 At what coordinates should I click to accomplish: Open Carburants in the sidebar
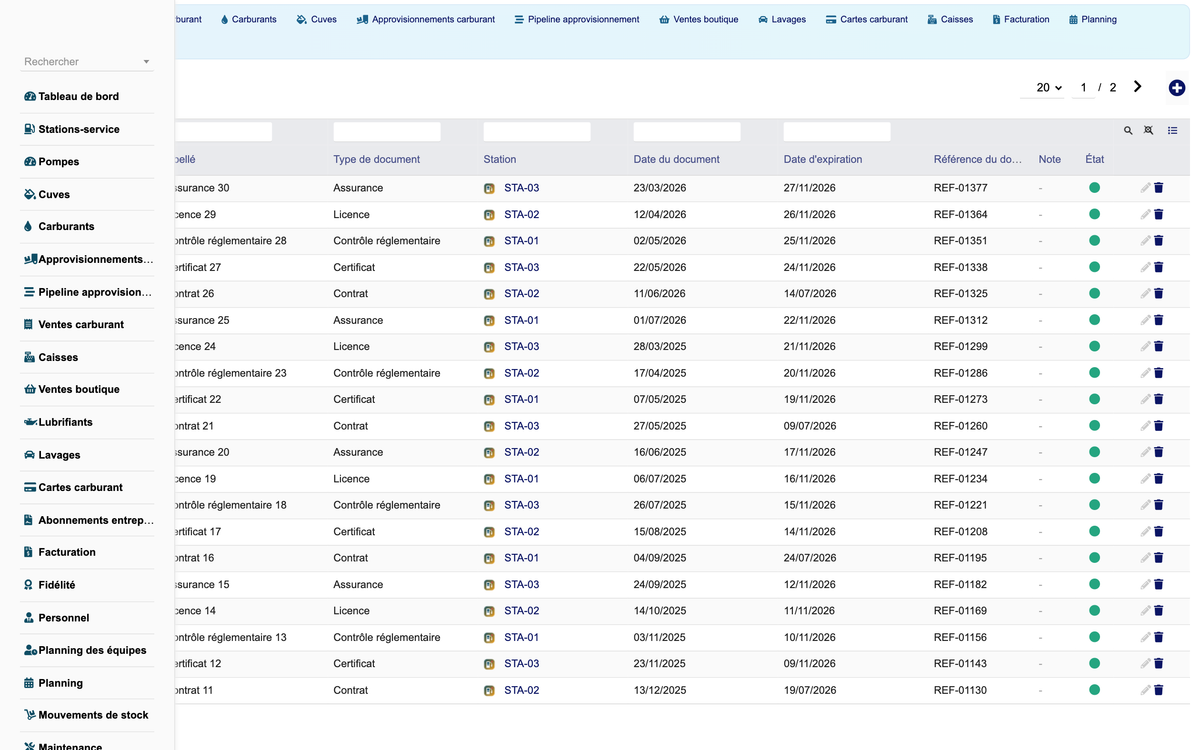click(x=66, y=227)
